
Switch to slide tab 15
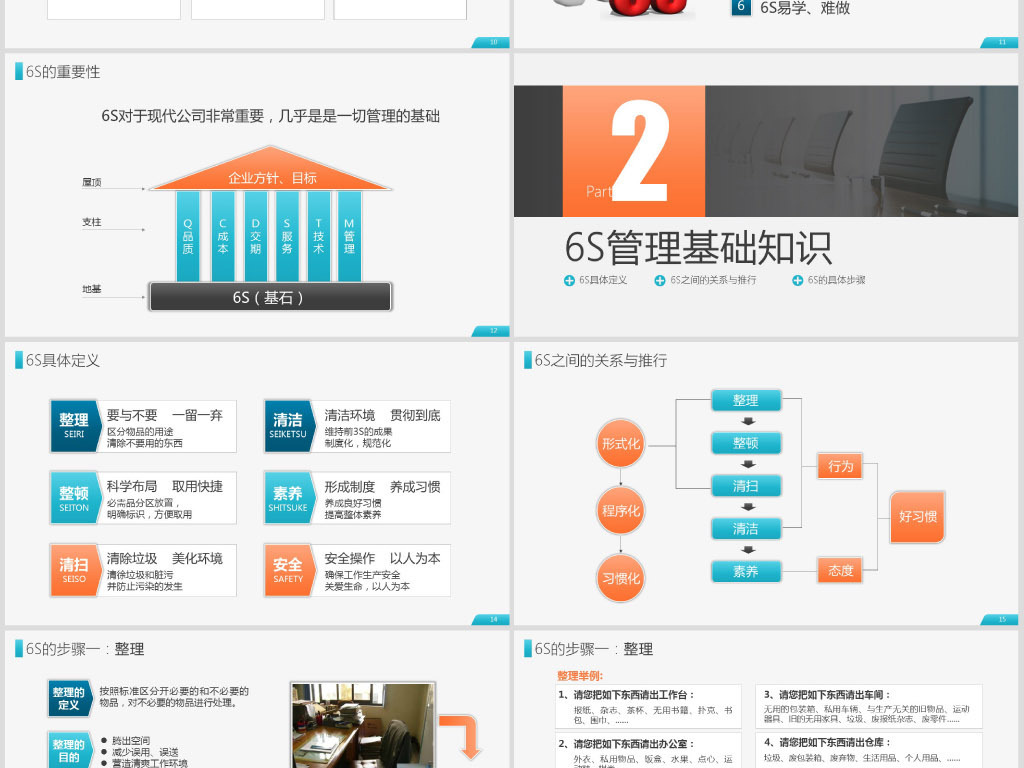1002,619
